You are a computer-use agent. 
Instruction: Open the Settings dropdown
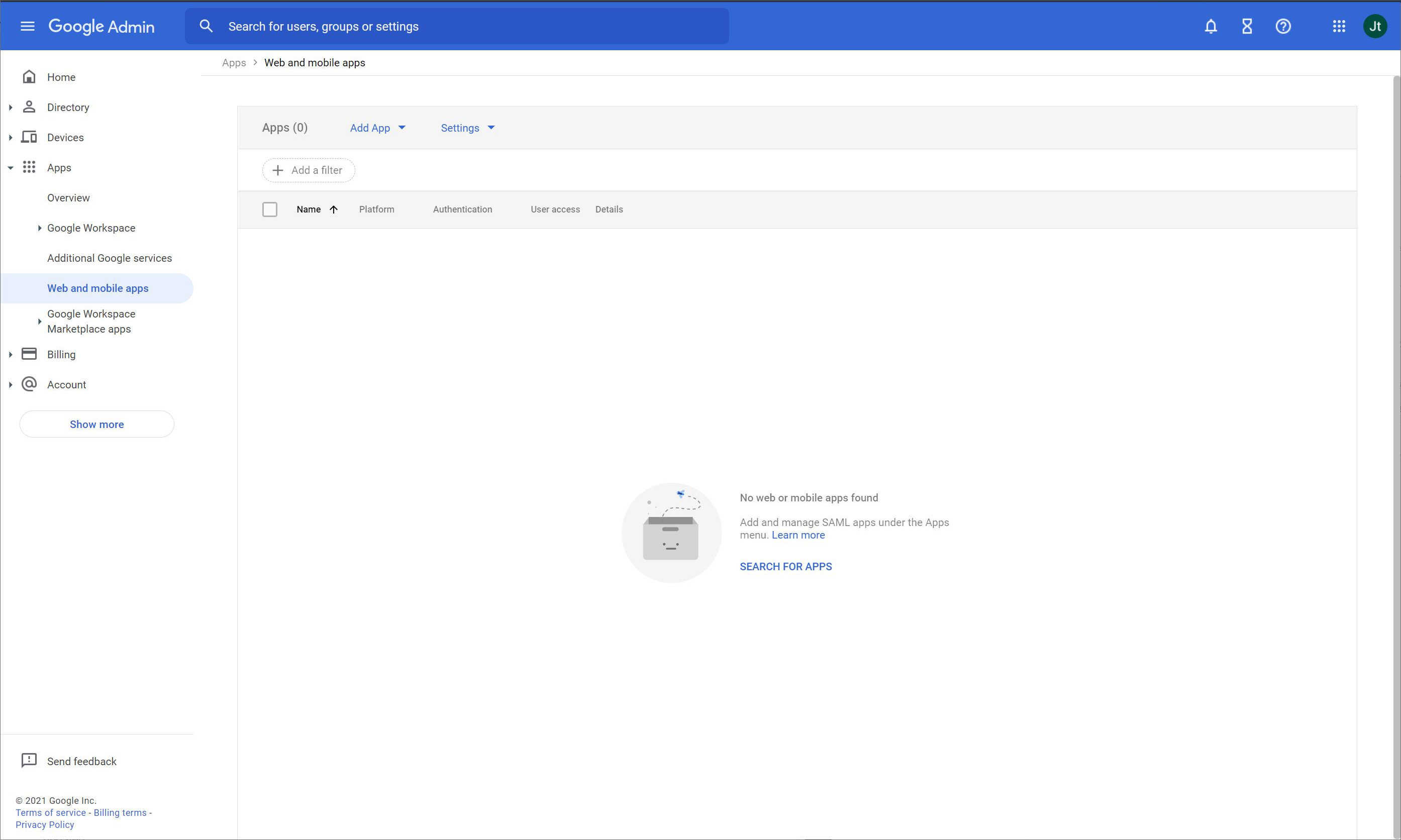click(466, 128)
